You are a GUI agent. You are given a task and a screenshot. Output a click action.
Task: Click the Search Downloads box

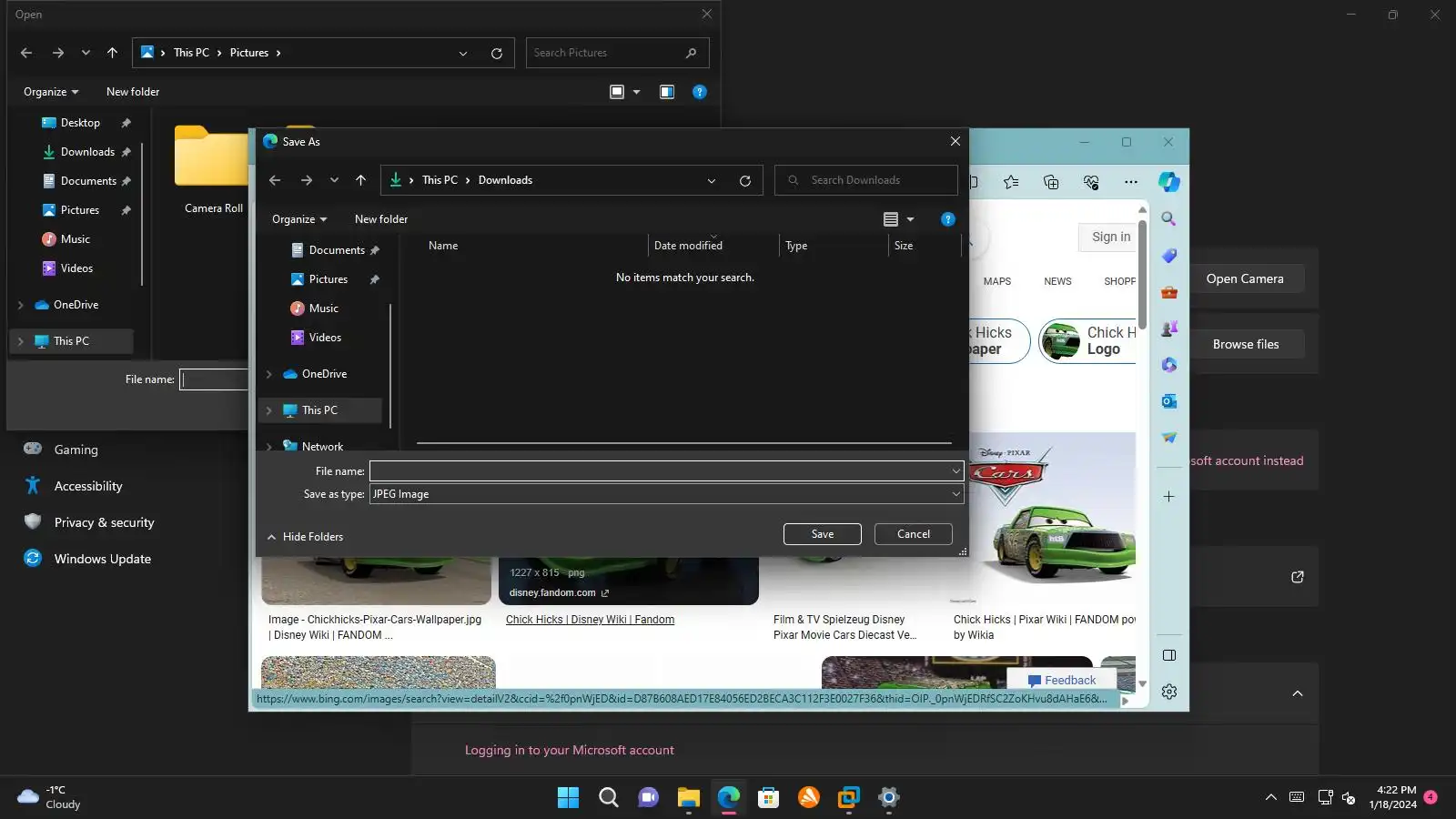pos(866,180)
